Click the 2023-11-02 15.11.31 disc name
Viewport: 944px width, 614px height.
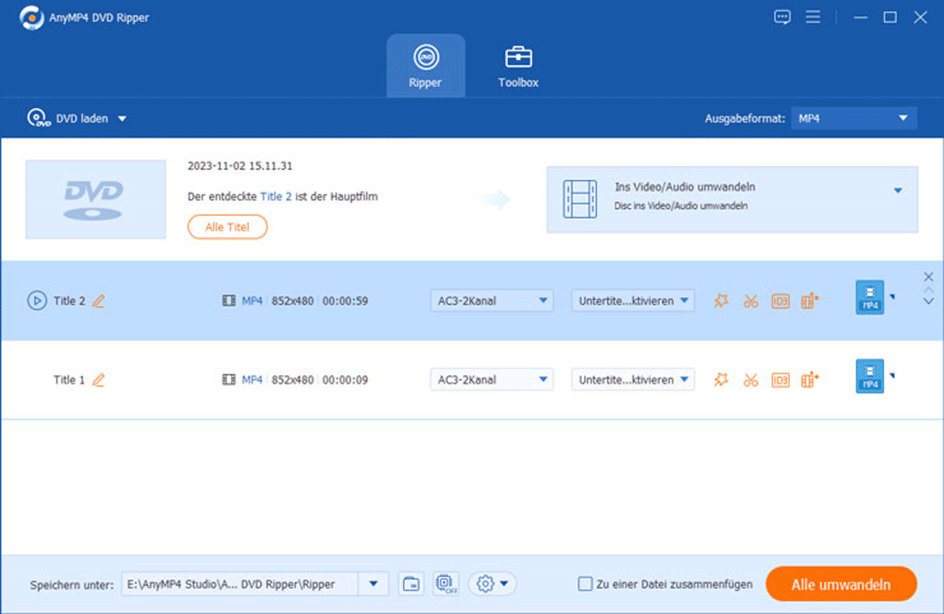tap(240, 166)
